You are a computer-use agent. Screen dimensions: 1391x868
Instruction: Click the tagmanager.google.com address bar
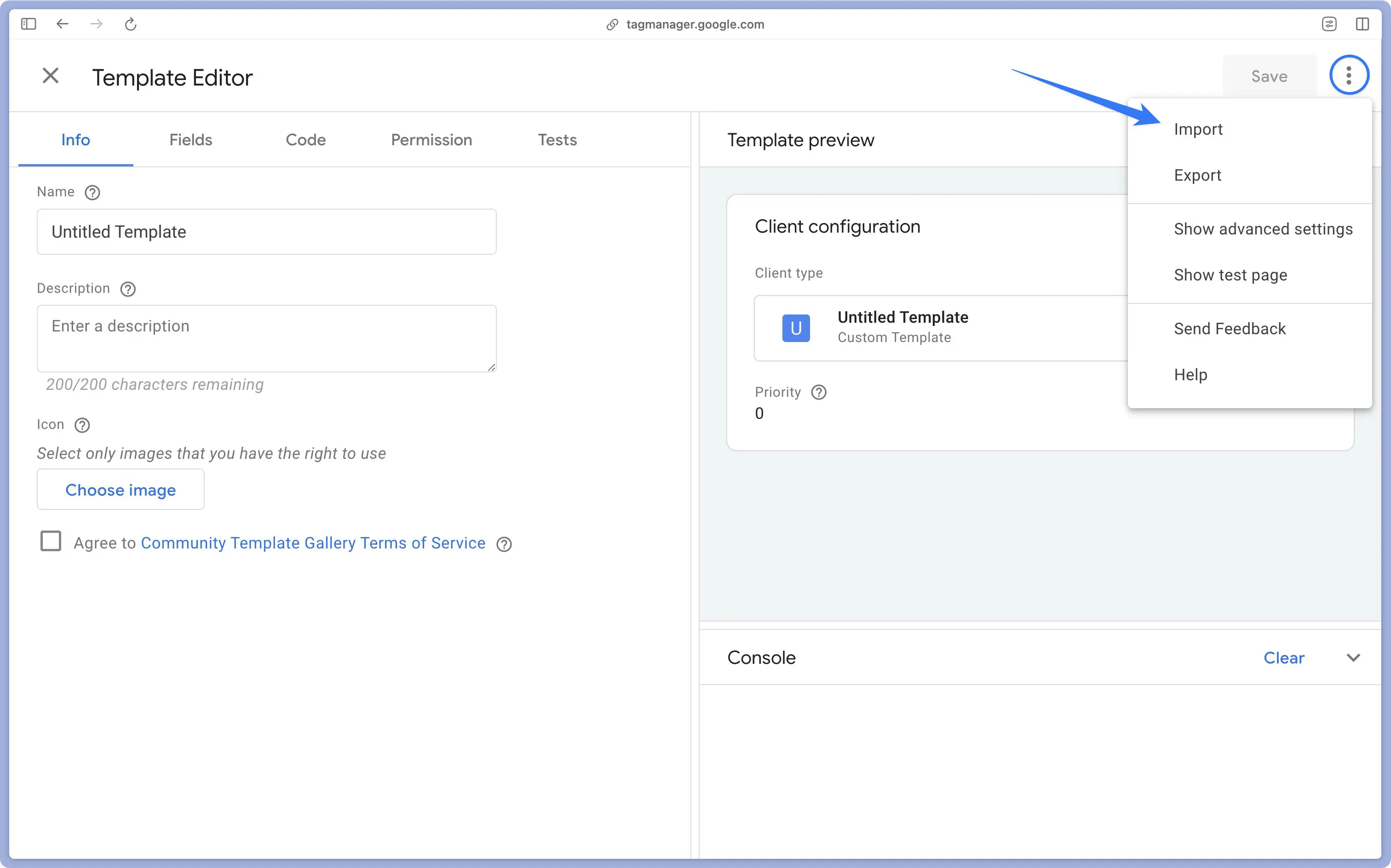pos(695,24)
